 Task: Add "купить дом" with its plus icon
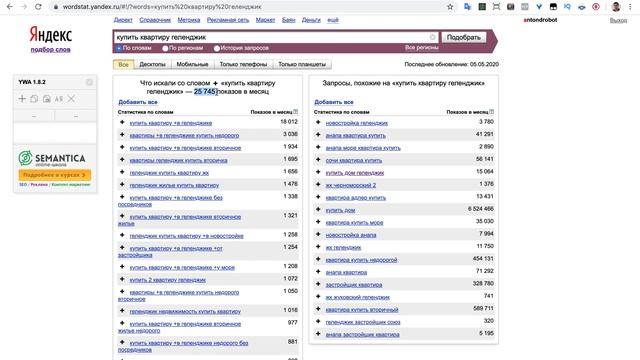[x=318, y=209]
